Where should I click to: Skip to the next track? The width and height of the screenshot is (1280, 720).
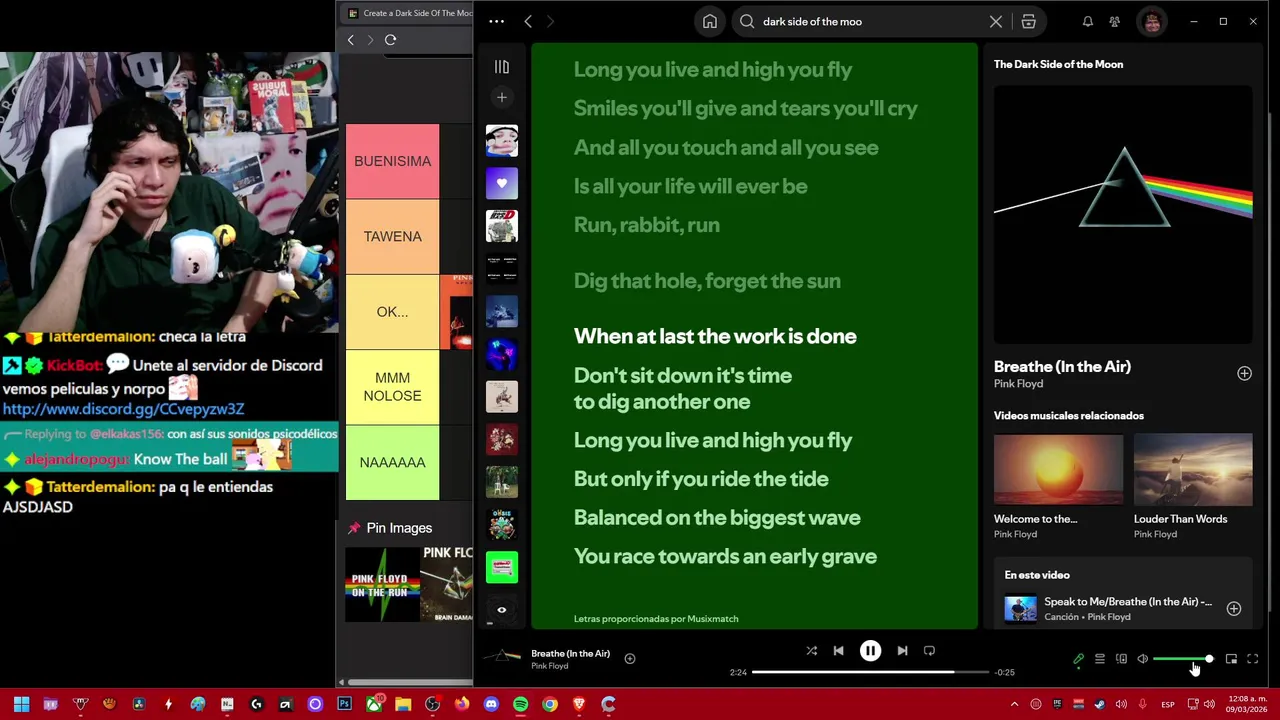[x=903, y=651]
